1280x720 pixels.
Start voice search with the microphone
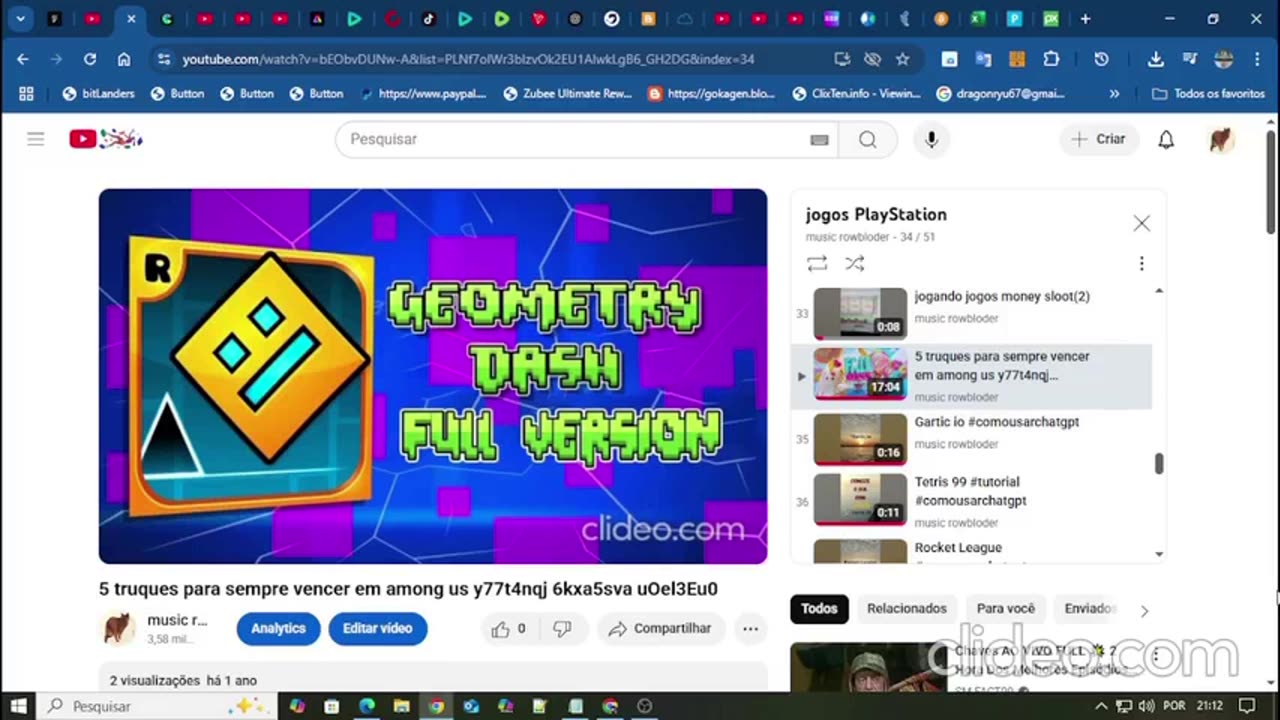click(931, 139)
